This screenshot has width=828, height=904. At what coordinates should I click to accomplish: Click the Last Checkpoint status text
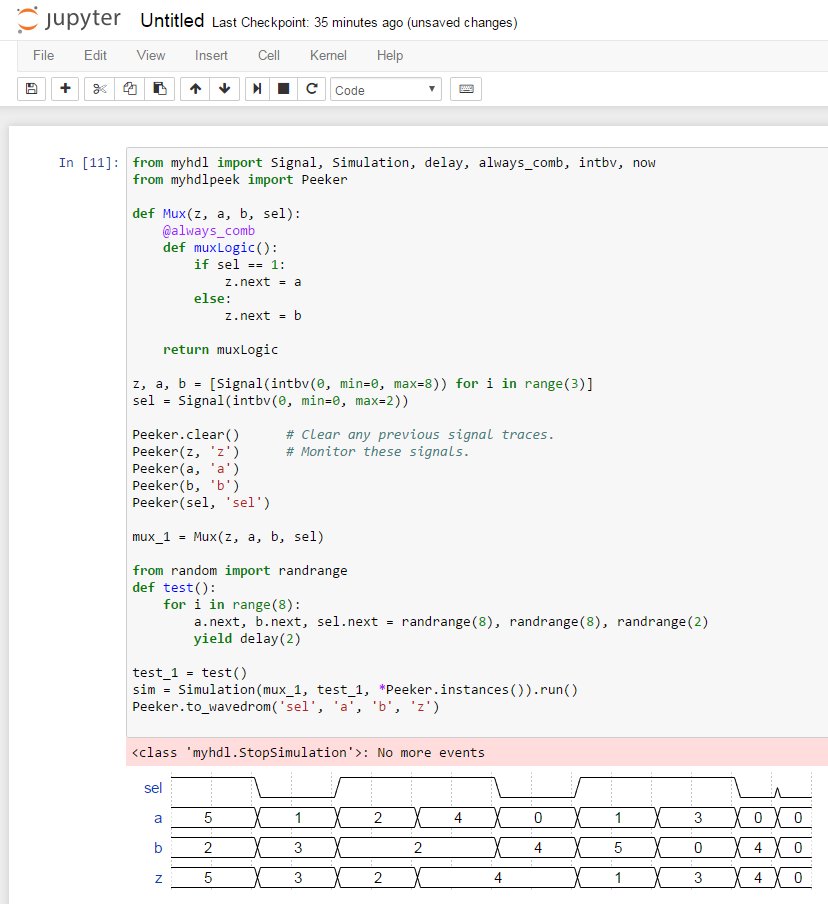point(364,22)
